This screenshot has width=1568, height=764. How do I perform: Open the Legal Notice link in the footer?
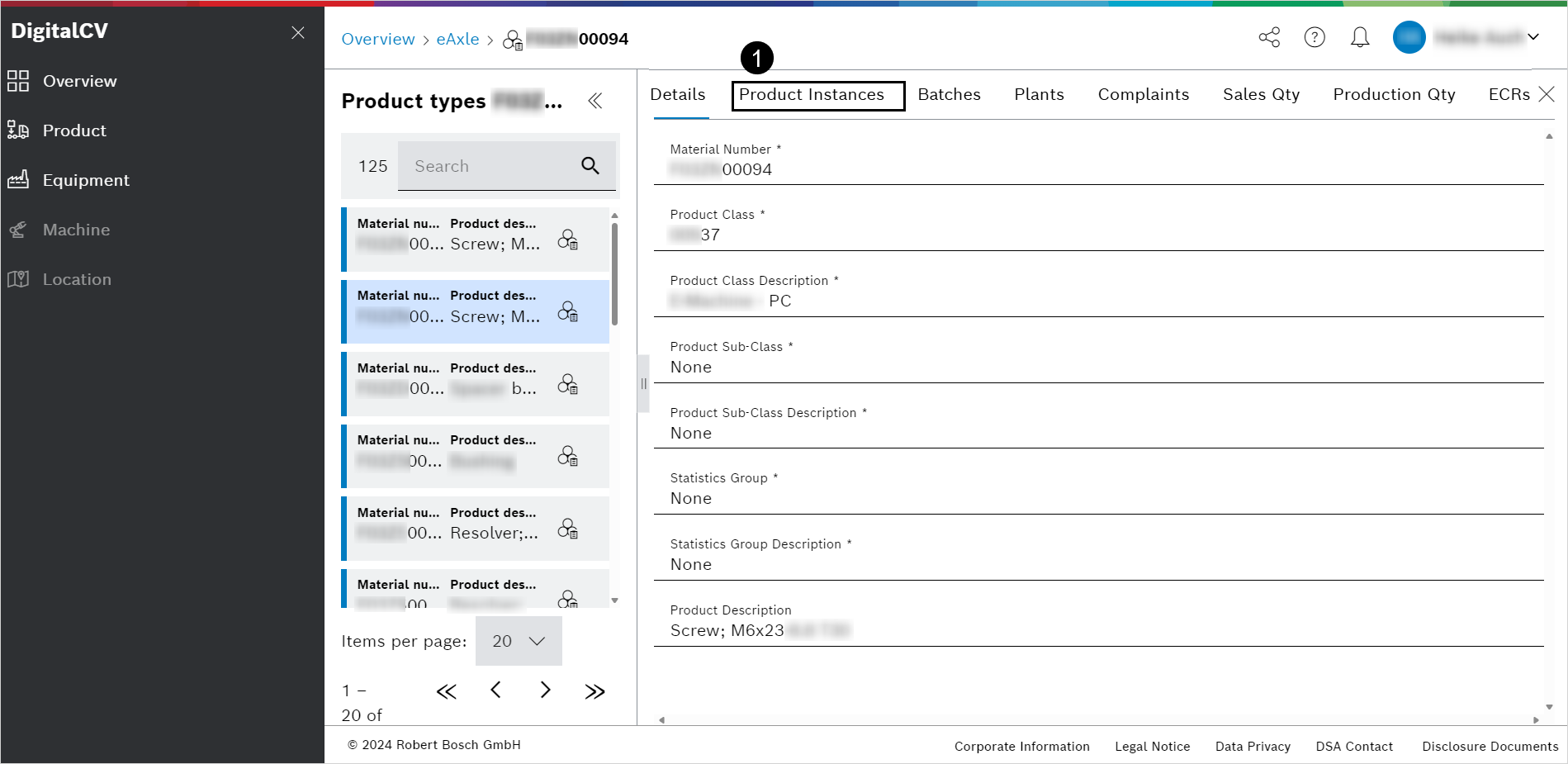tap(1152, 746)
